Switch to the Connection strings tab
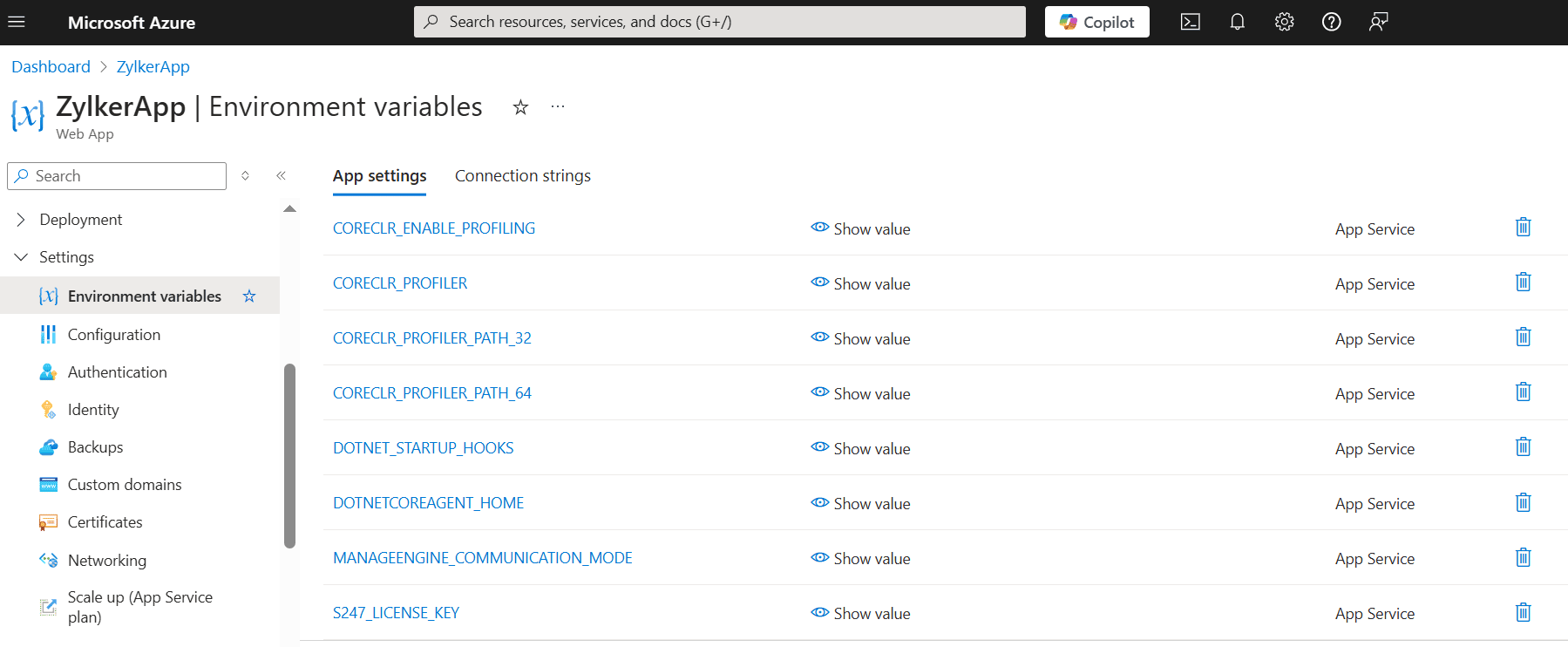Screen dimensions: 1568x647 522,176
